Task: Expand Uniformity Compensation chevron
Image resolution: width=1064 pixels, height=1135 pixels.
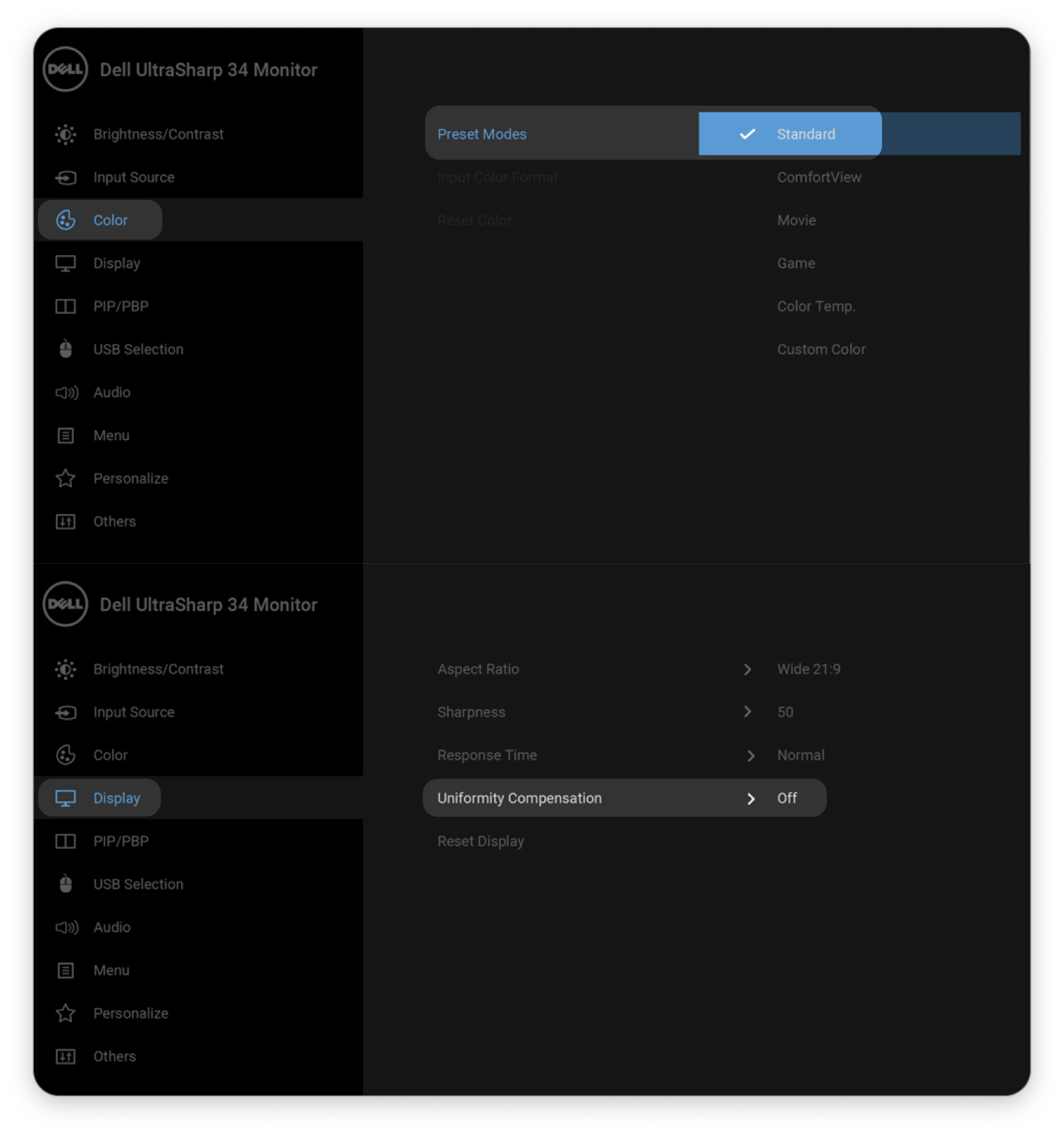Action: click(x=751, y=799)
